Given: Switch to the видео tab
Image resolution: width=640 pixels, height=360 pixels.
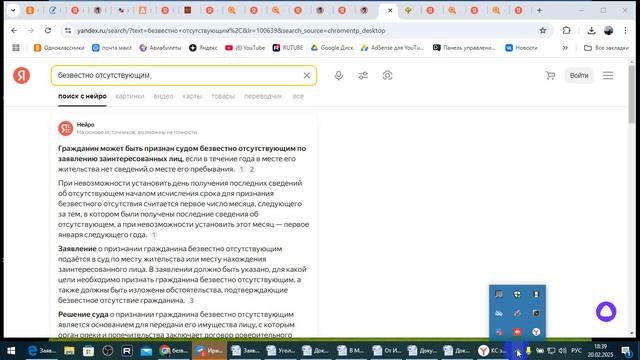Looking at the screenshot, I should click(x=163, y=96).
